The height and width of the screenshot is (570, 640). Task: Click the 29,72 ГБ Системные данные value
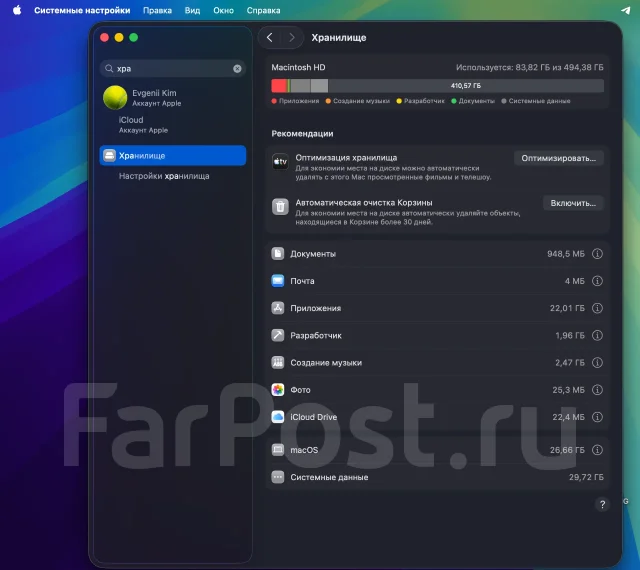[x=586, y=477]
